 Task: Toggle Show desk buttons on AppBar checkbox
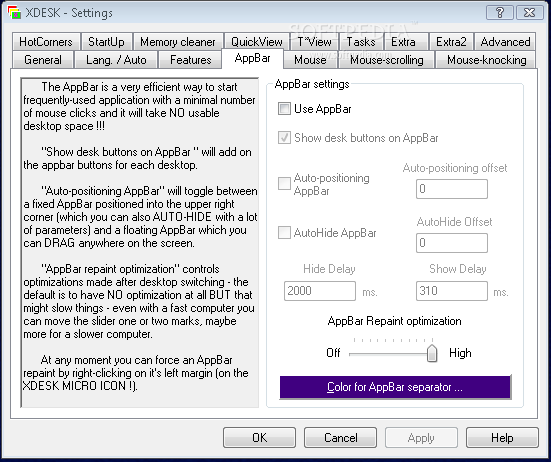284,137
